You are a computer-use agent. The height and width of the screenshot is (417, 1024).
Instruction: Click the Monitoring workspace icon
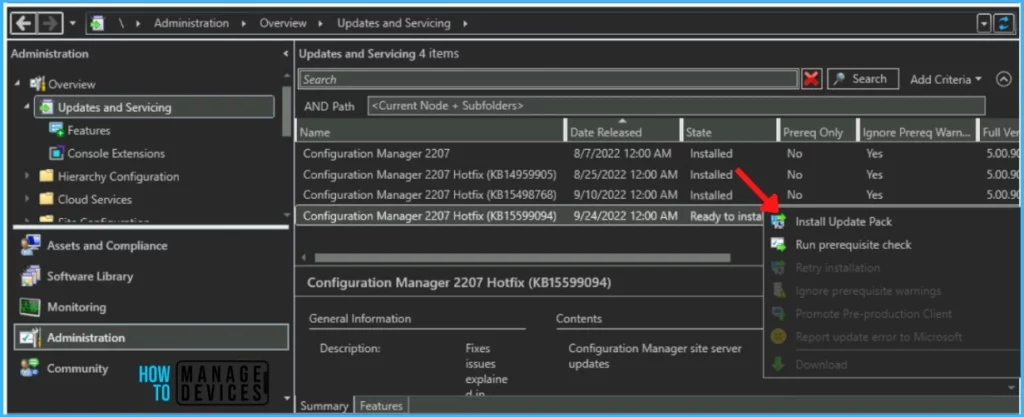point(30,307)
